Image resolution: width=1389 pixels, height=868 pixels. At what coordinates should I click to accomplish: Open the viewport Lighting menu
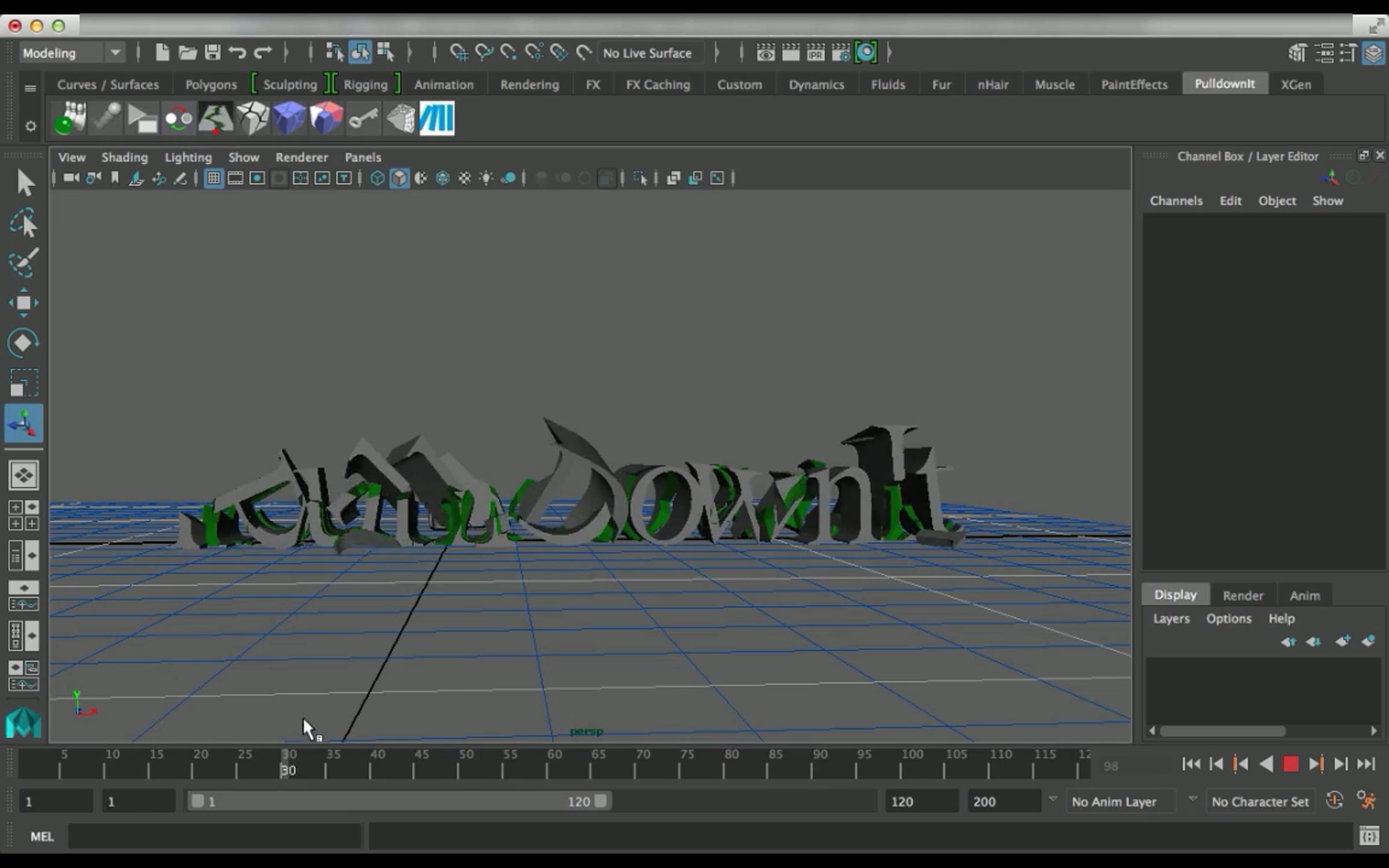point(188,157)
